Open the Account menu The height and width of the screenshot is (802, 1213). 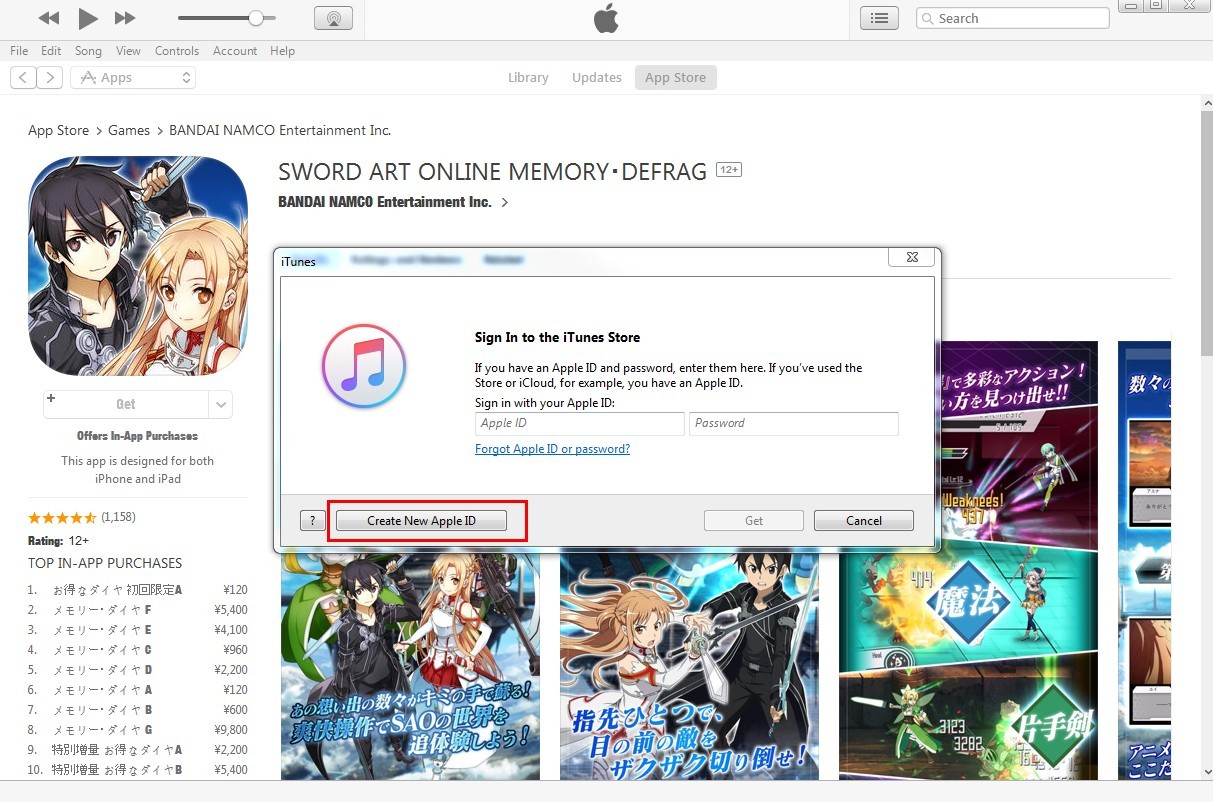coord(235,51)
